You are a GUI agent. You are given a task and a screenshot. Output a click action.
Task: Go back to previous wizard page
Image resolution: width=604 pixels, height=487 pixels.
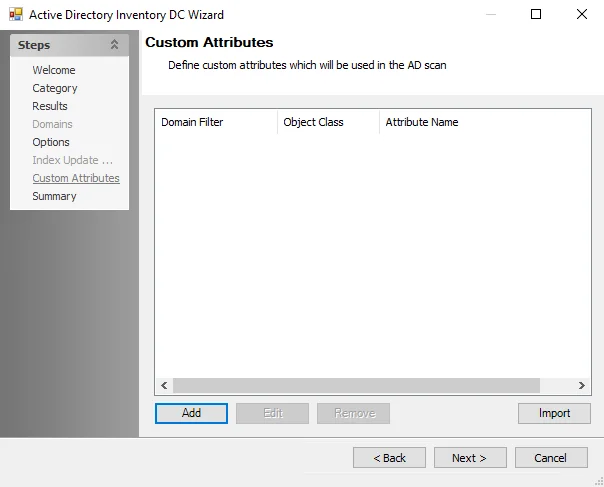(x=389, y=458)
